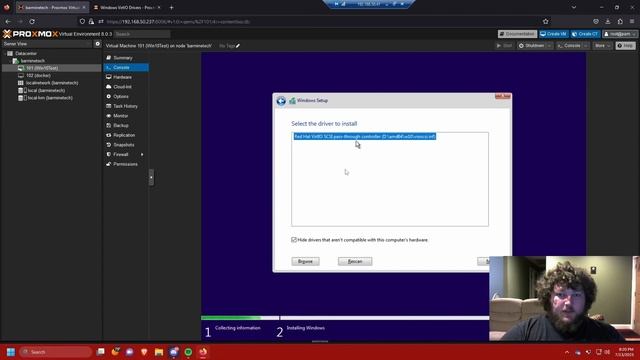640x360 pixels.
Task: Collapse the barnmetech node in tree
Action: [x=11, y=61]
